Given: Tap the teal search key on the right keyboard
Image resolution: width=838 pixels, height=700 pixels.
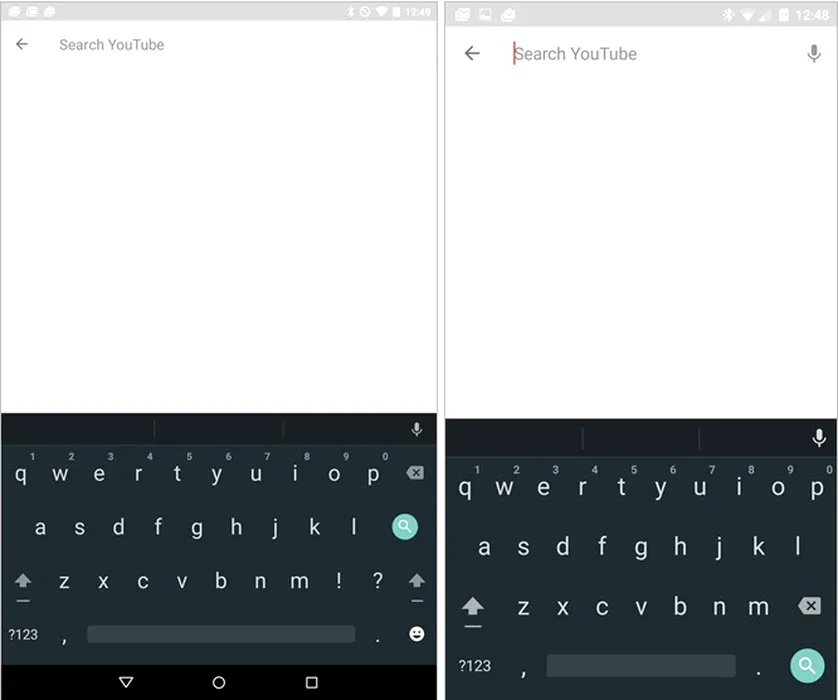Looking at the screenshot, I should (806, 665).
